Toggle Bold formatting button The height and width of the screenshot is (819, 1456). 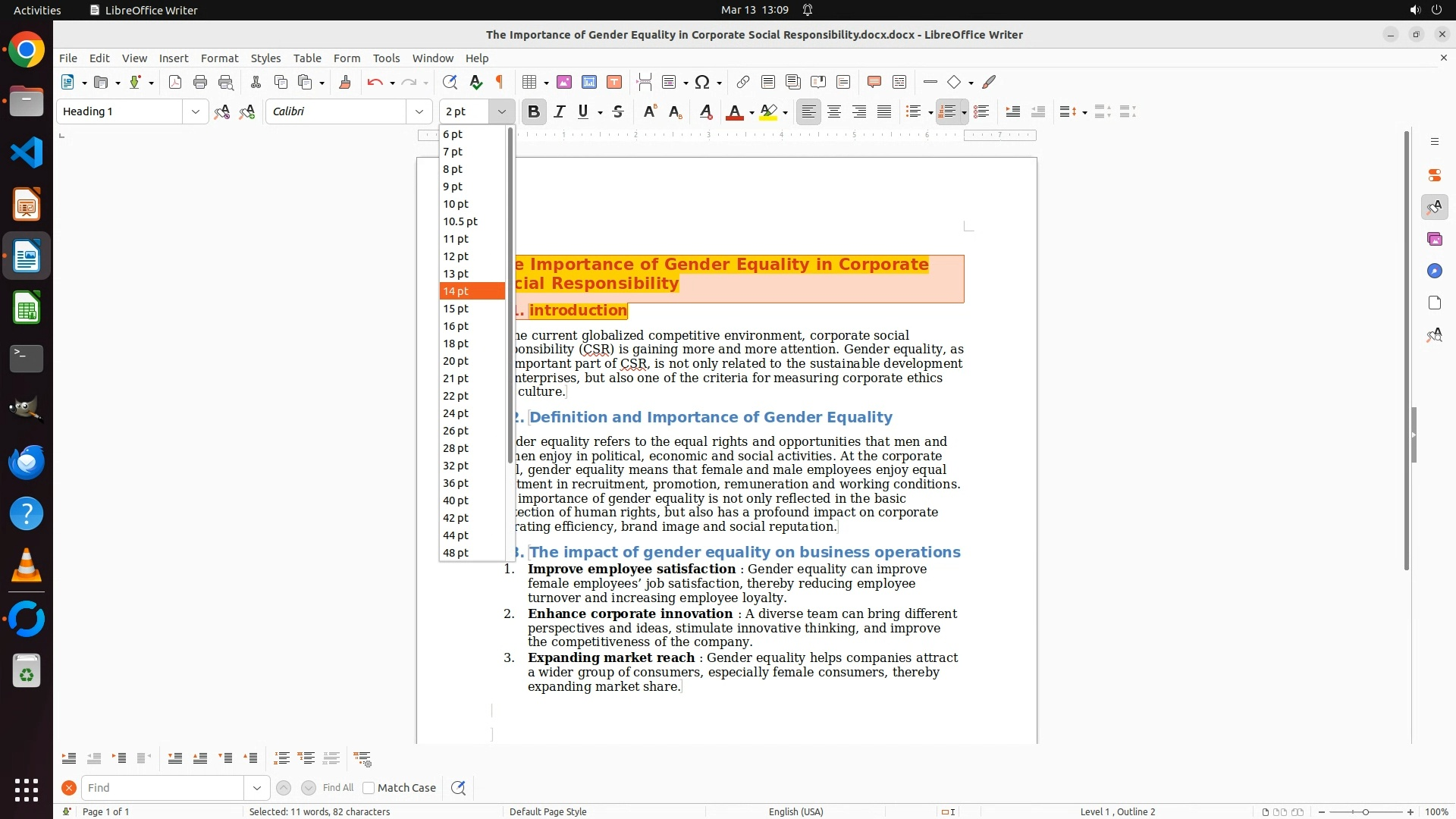(534, 111)
